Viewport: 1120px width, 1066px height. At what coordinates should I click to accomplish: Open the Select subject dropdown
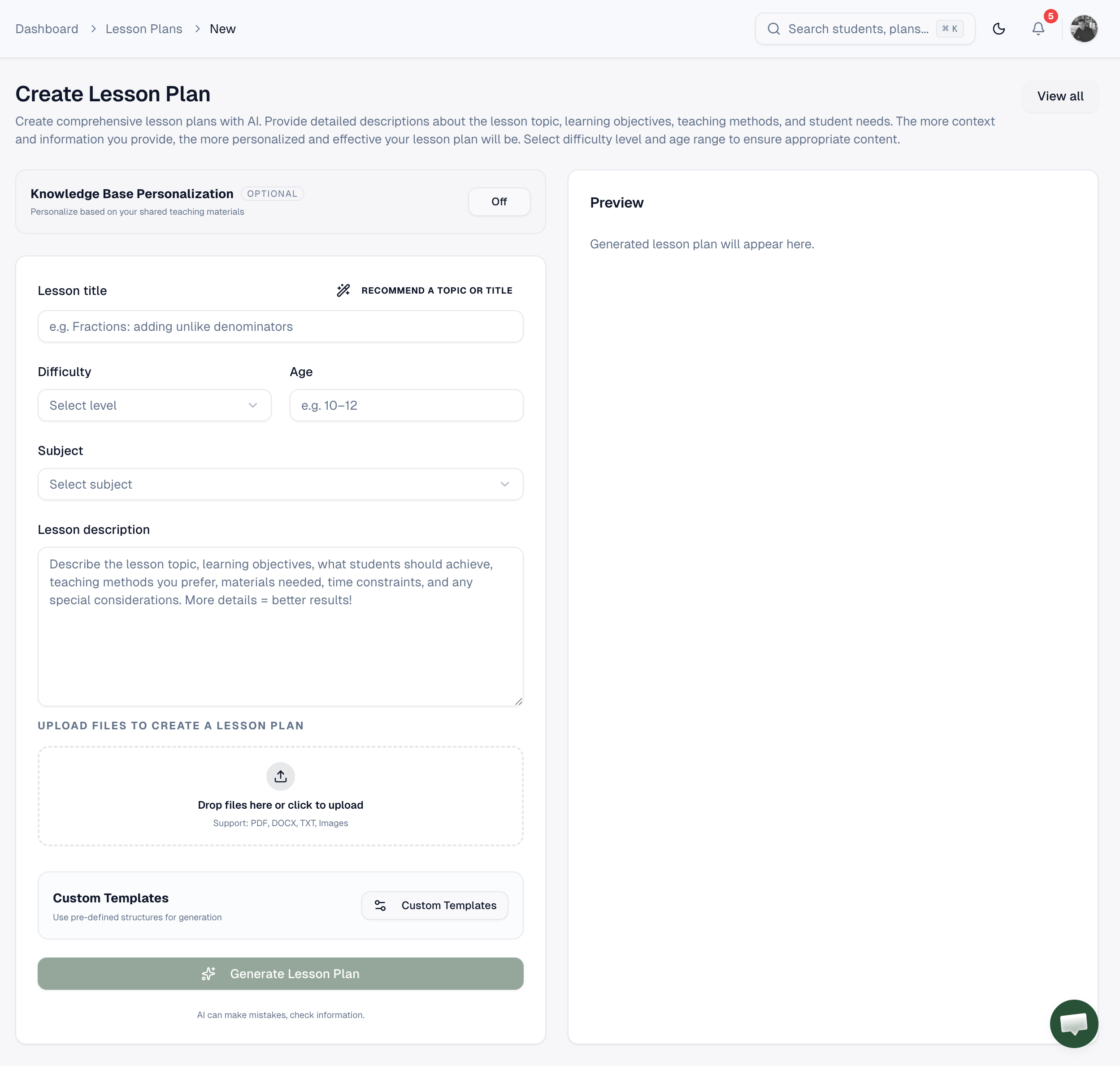pos(280,484)
